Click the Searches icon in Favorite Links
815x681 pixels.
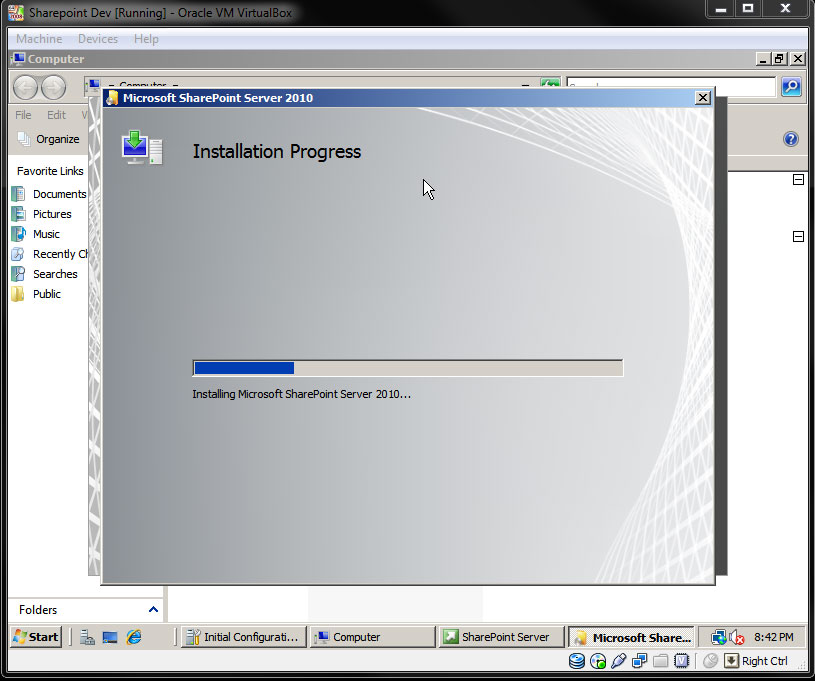pyautogui.click(x=18, y=274)
